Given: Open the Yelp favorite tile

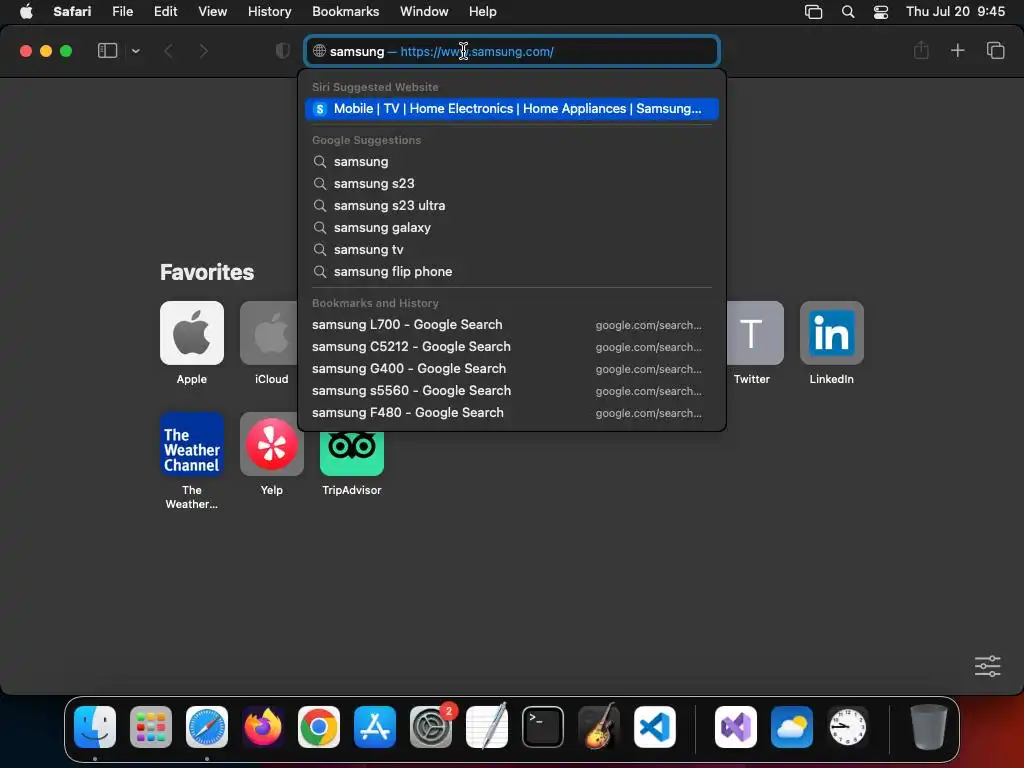Looking at the screenshot, I should pyautogui.click(x=272, y=444).
